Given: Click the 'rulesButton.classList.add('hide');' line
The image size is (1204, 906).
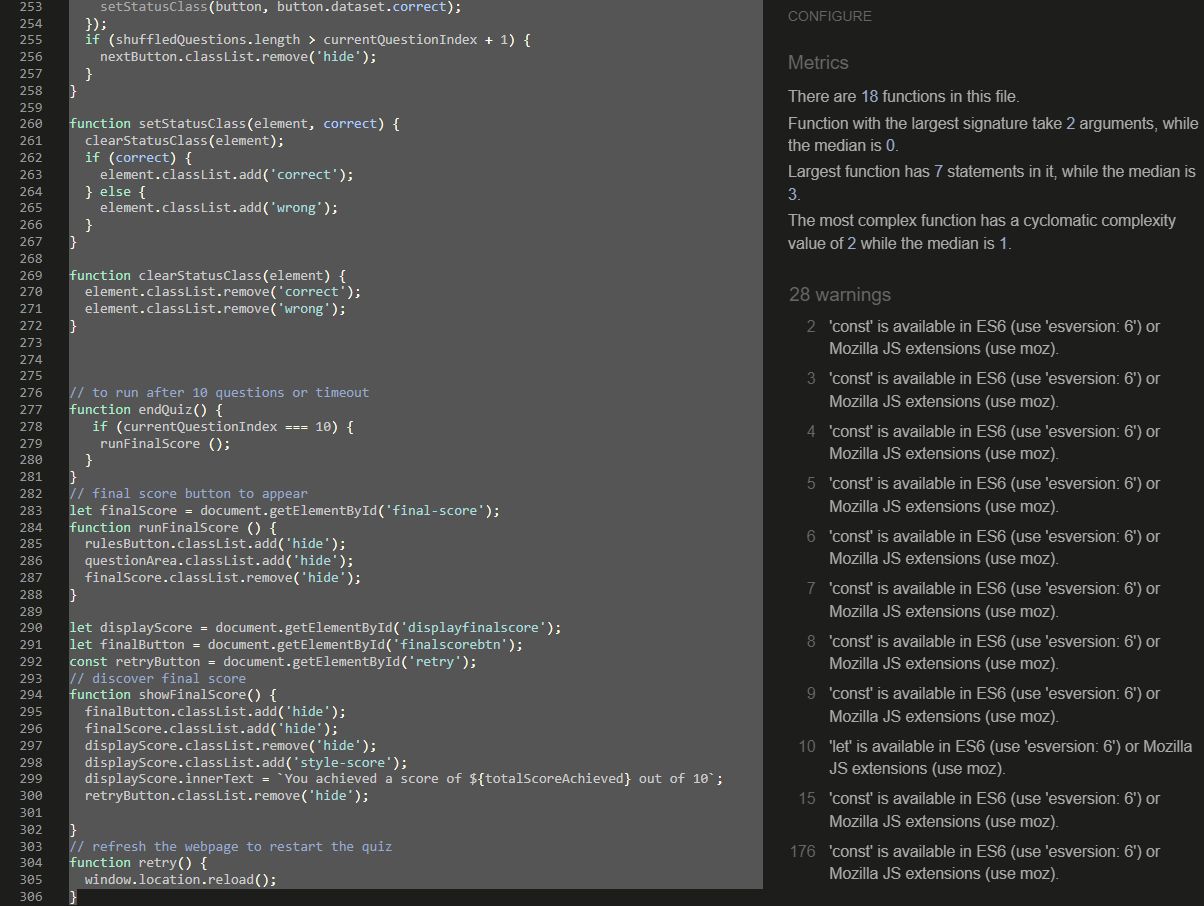Looking at the screenshot, I should pos(215,543).
